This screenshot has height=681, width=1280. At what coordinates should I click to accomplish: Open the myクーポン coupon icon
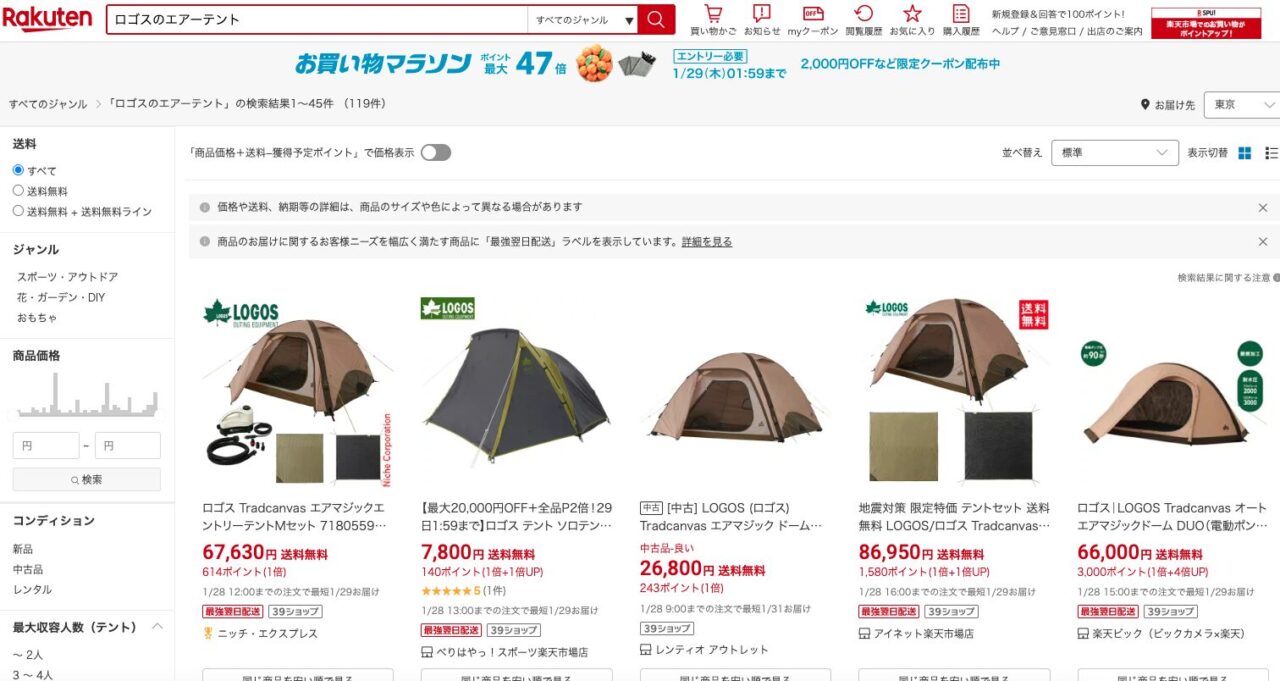click(813, 20)
